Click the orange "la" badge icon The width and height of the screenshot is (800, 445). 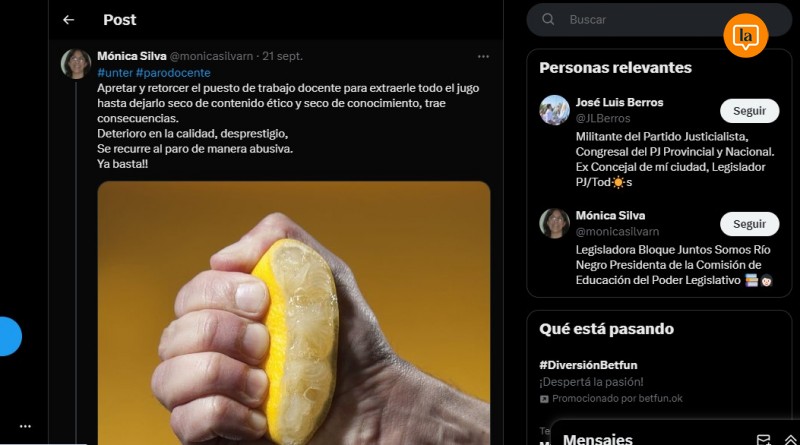point(745,36)
